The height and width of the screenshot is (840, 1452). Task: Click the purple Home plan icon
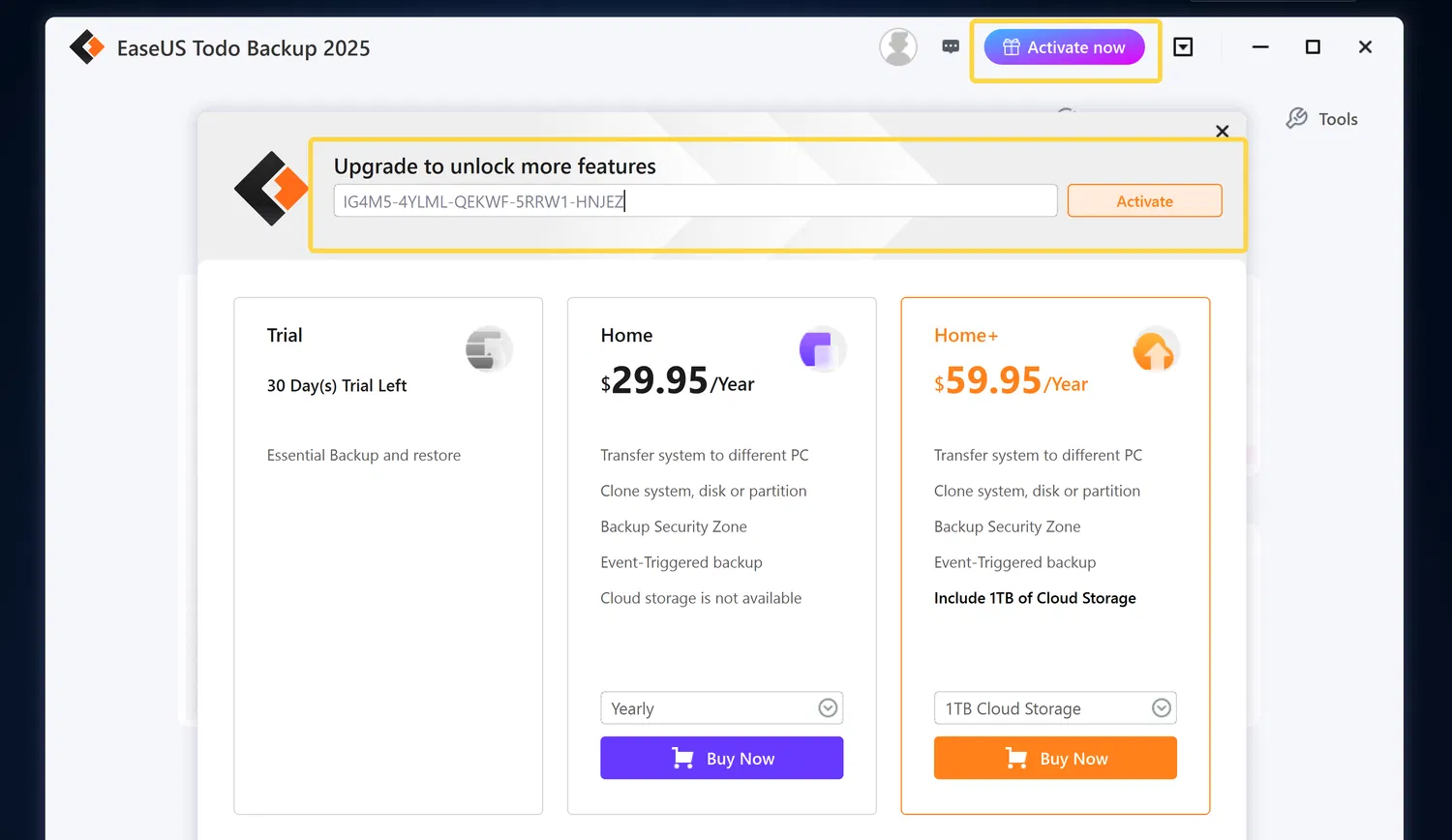pos(823,349)
